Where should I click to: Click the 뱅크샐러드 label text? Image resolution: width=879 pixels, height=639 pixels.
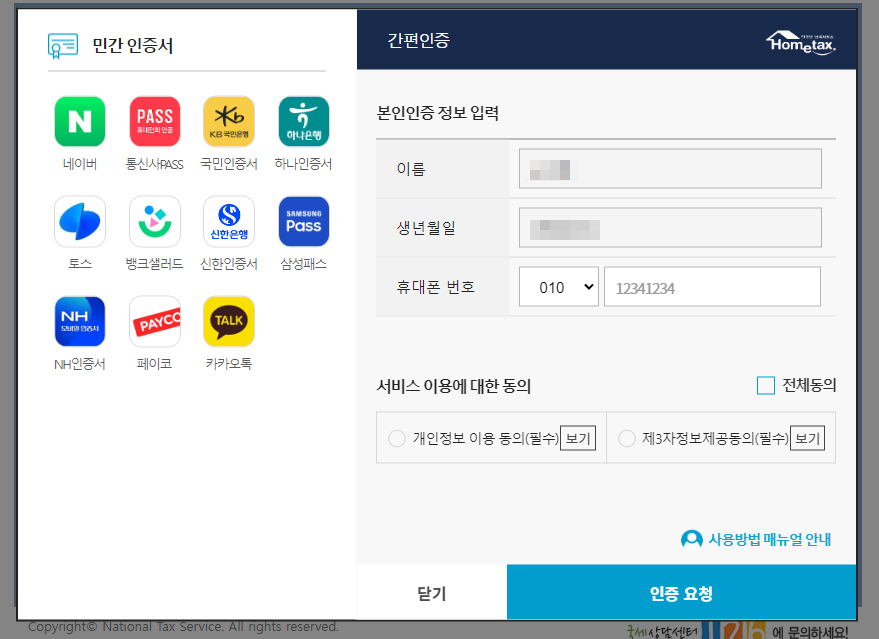pos(155,264)
